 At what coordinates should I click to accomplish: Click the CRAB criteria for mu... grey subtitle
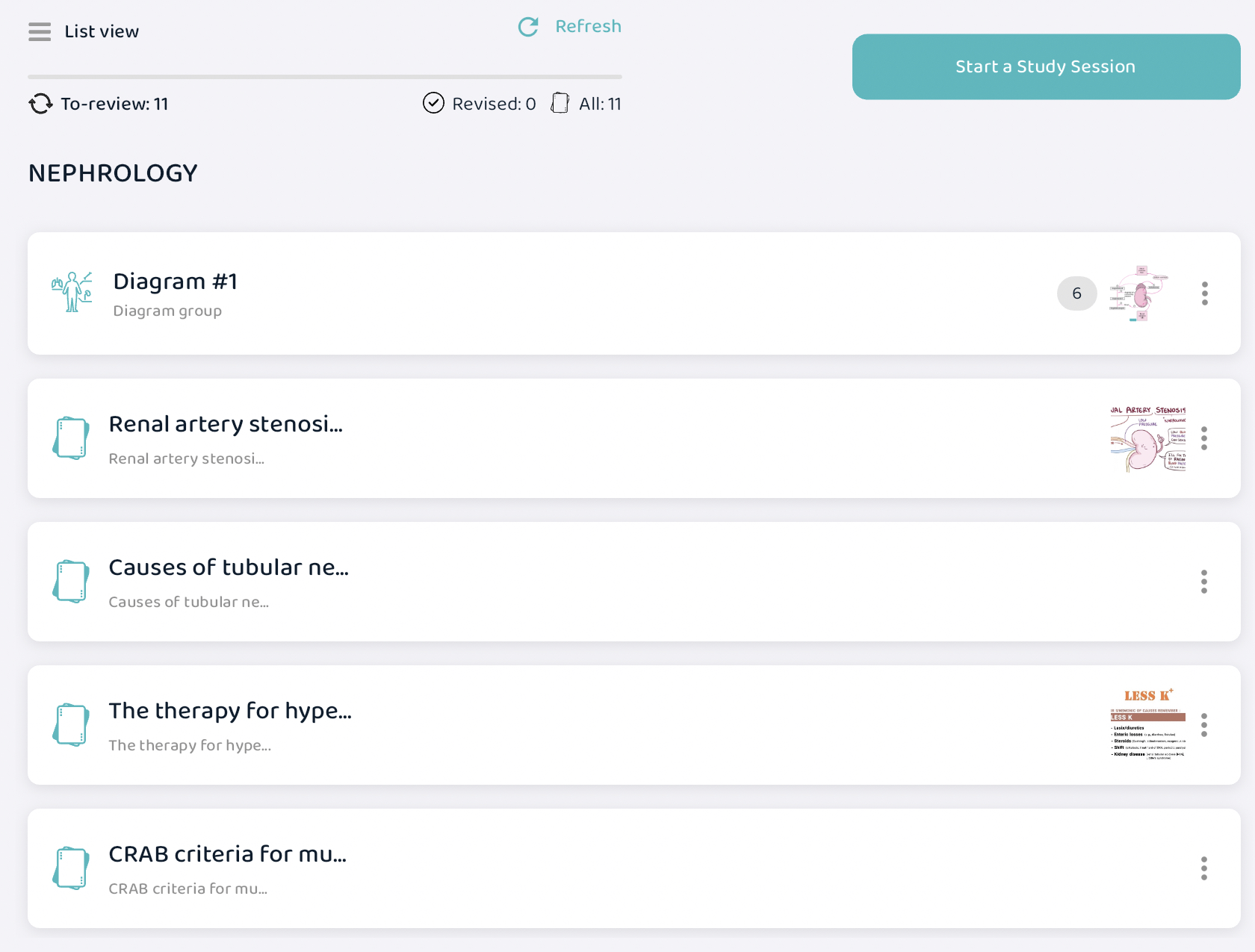[188, 889]
